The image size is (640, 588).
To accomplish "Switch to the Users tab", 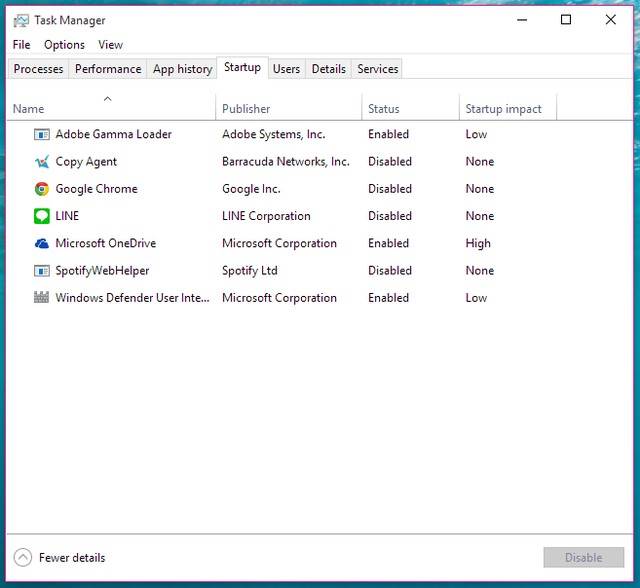I will (x=286, y=69).
